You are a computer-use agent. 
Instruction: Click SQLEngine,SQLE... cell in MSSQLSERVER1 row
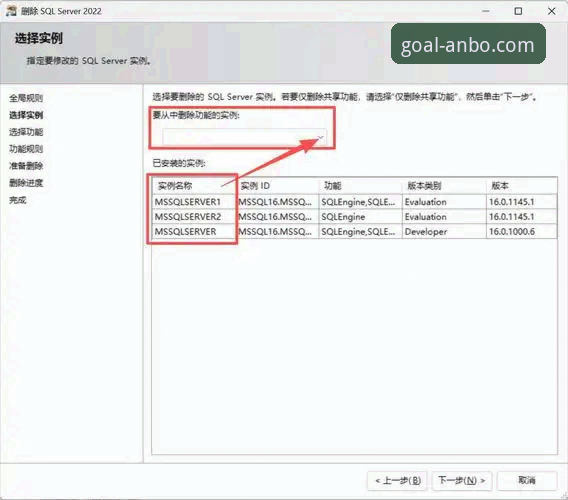tap(360, 202)
